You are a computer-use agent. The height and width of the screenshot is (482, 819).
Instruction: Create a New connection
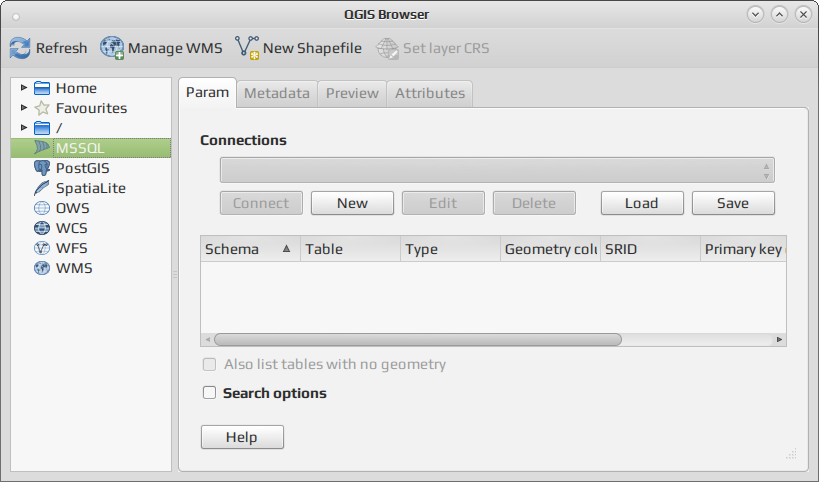tap(353, 203)
